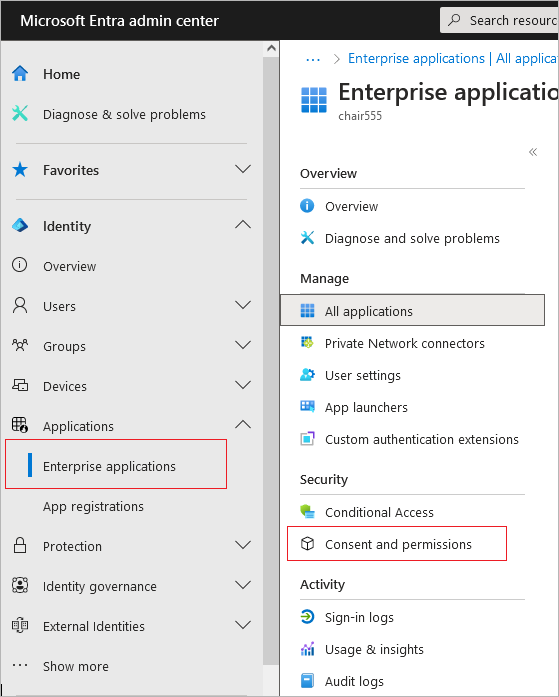Open the Audit logs label
The width and height of the screenshot is (559, 697).
point(354,681)
